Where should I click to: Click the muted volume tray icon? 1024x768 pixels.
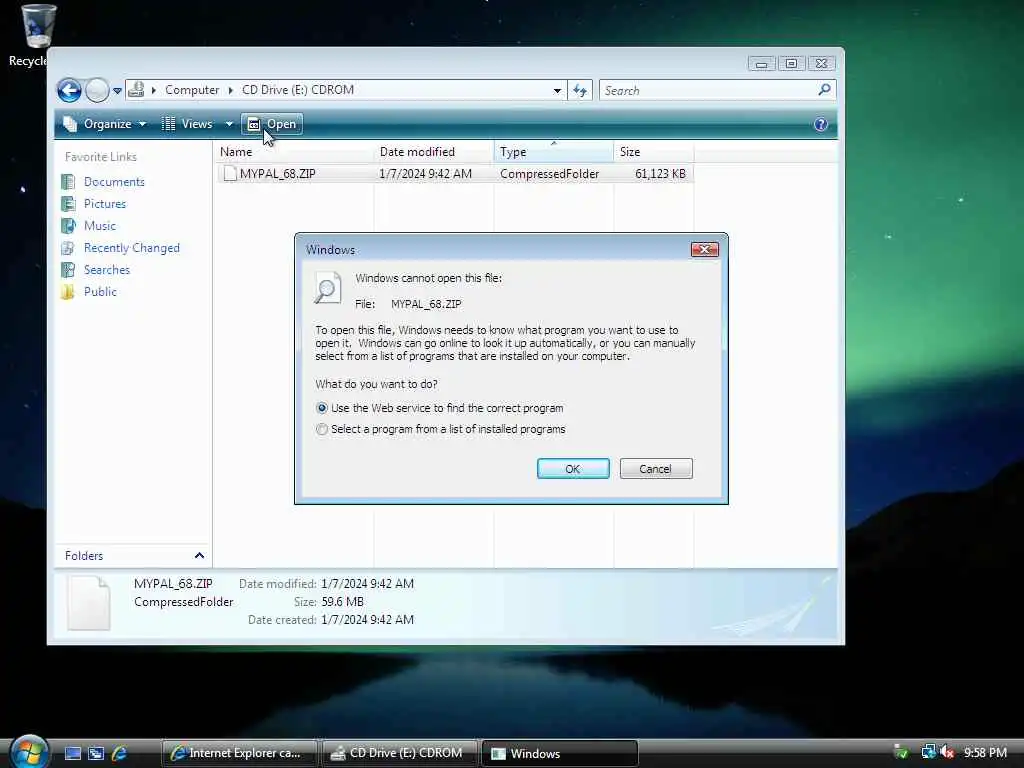click(948, 752)
